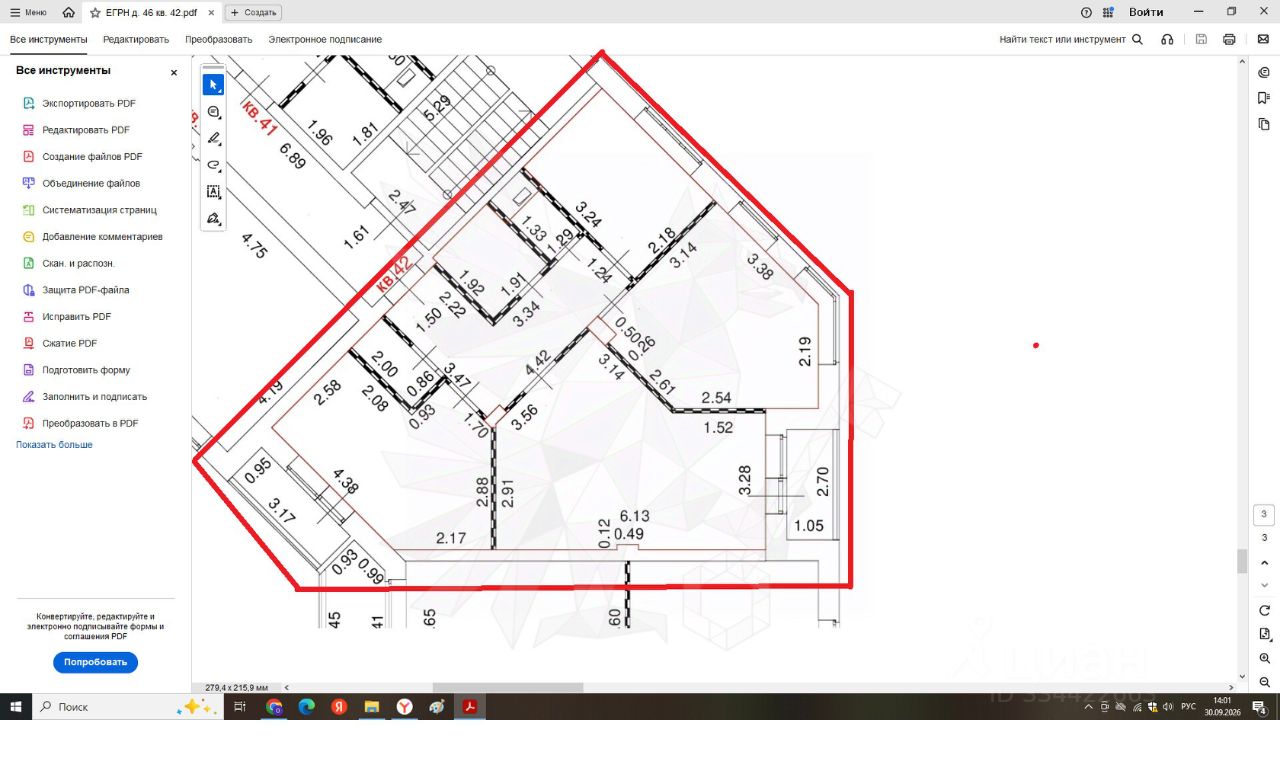1280x771 pixels.
Task: Click the horizontal scrollbar thumb
Action: tap(507, 687)
